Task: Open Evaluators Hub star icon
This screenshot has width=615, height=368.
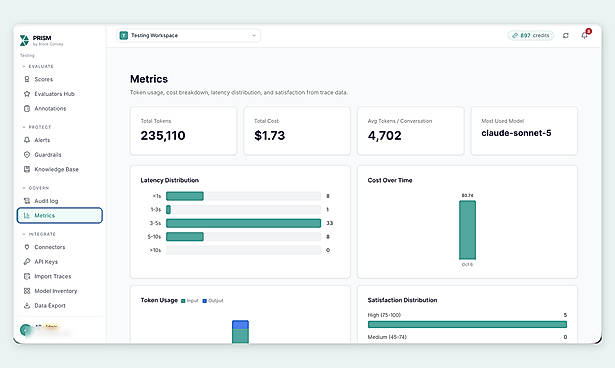Action: [27, 94]
